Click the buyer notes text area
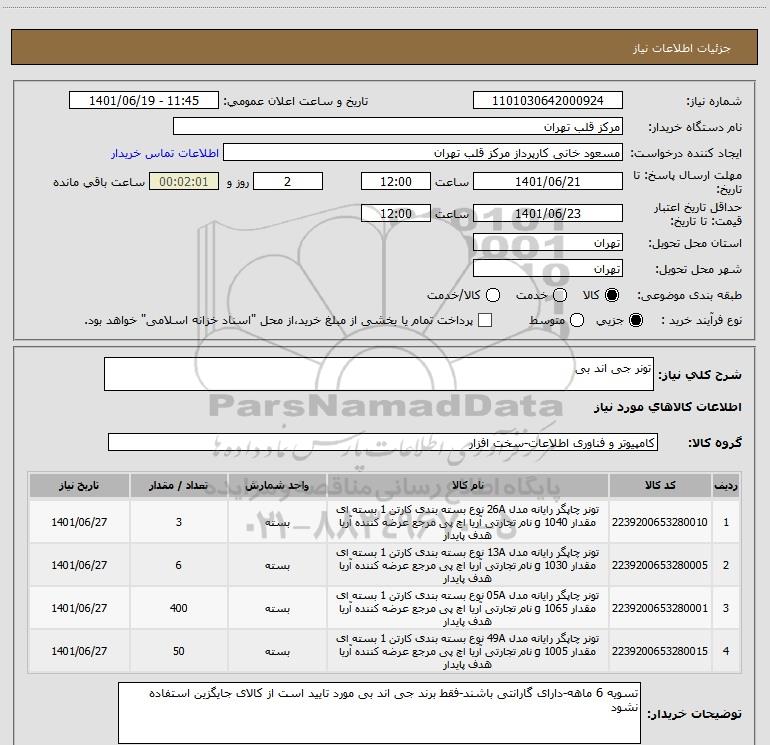This screenshot has width=770, height=745. coord(379,713)
